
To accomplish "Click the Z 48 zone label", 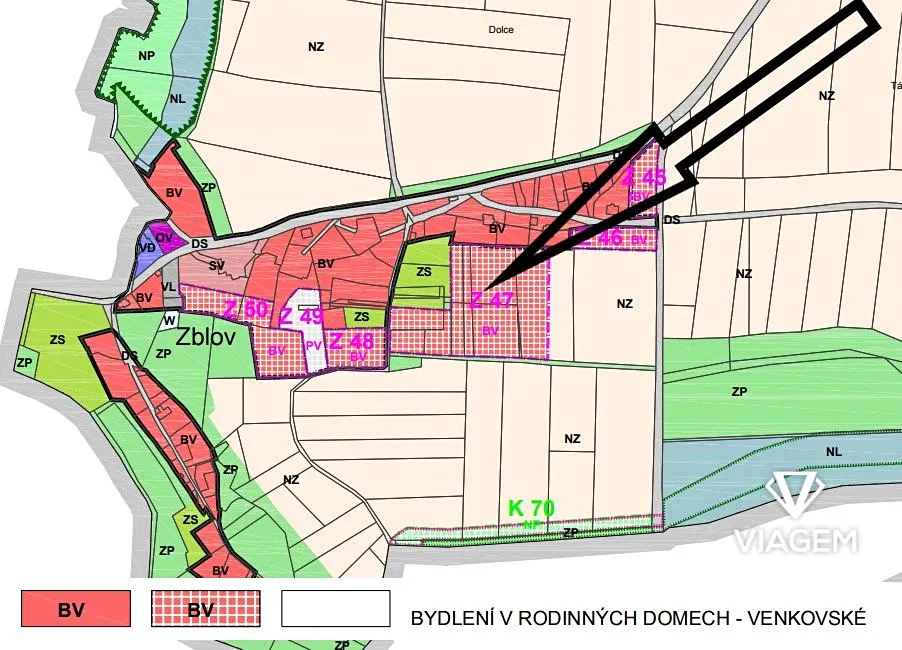I will [x=351, y=340].
